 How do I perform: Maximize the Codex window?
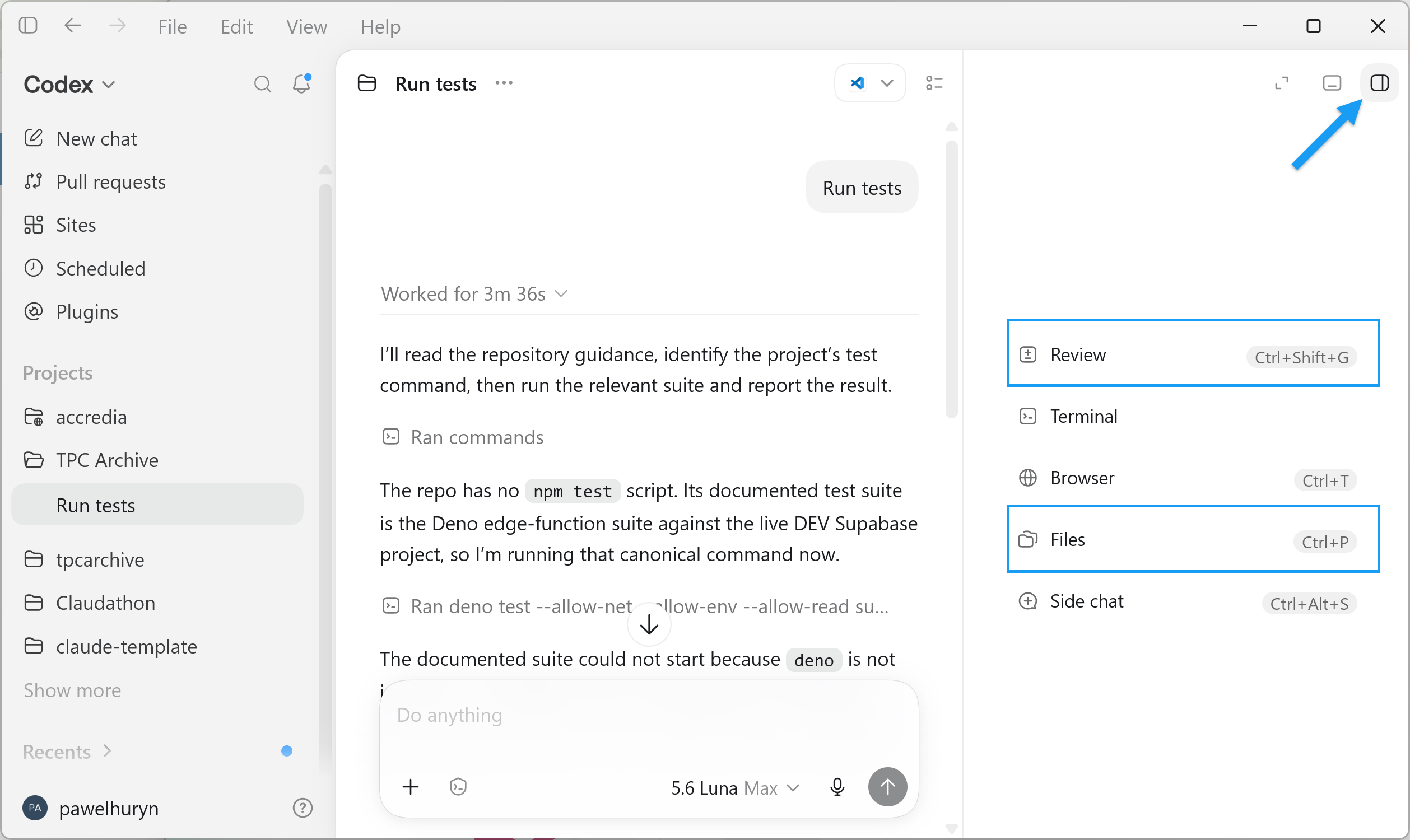coord(1314,25)
